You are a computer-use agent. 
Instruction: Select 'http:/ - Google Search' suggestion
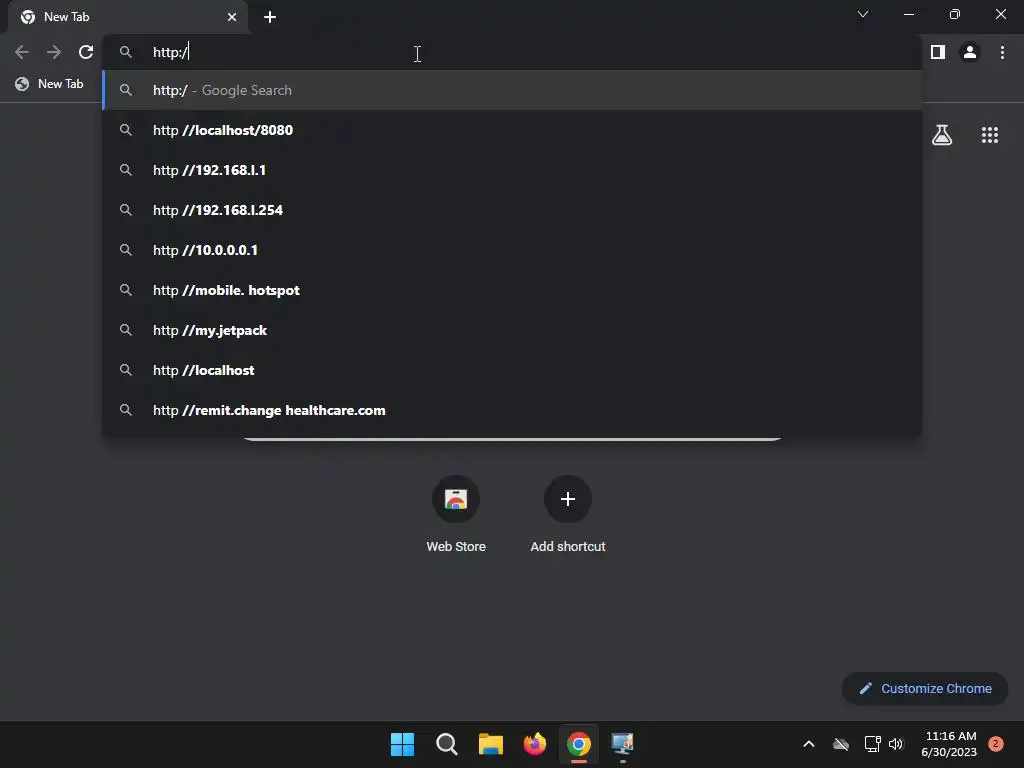[512, 90]
